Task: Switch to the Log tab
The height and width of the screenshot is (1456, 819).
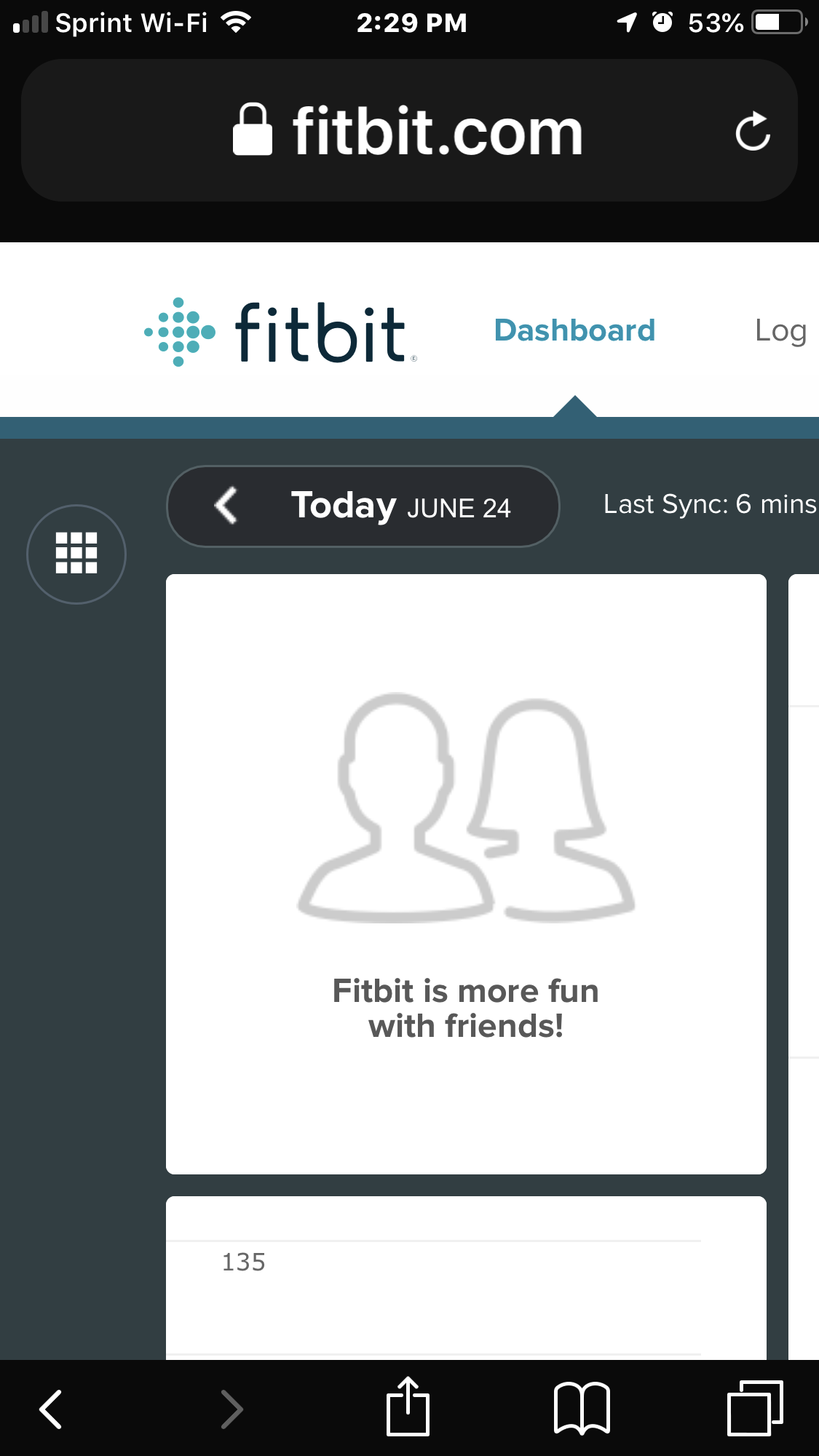Action: [x=780, y=331]
